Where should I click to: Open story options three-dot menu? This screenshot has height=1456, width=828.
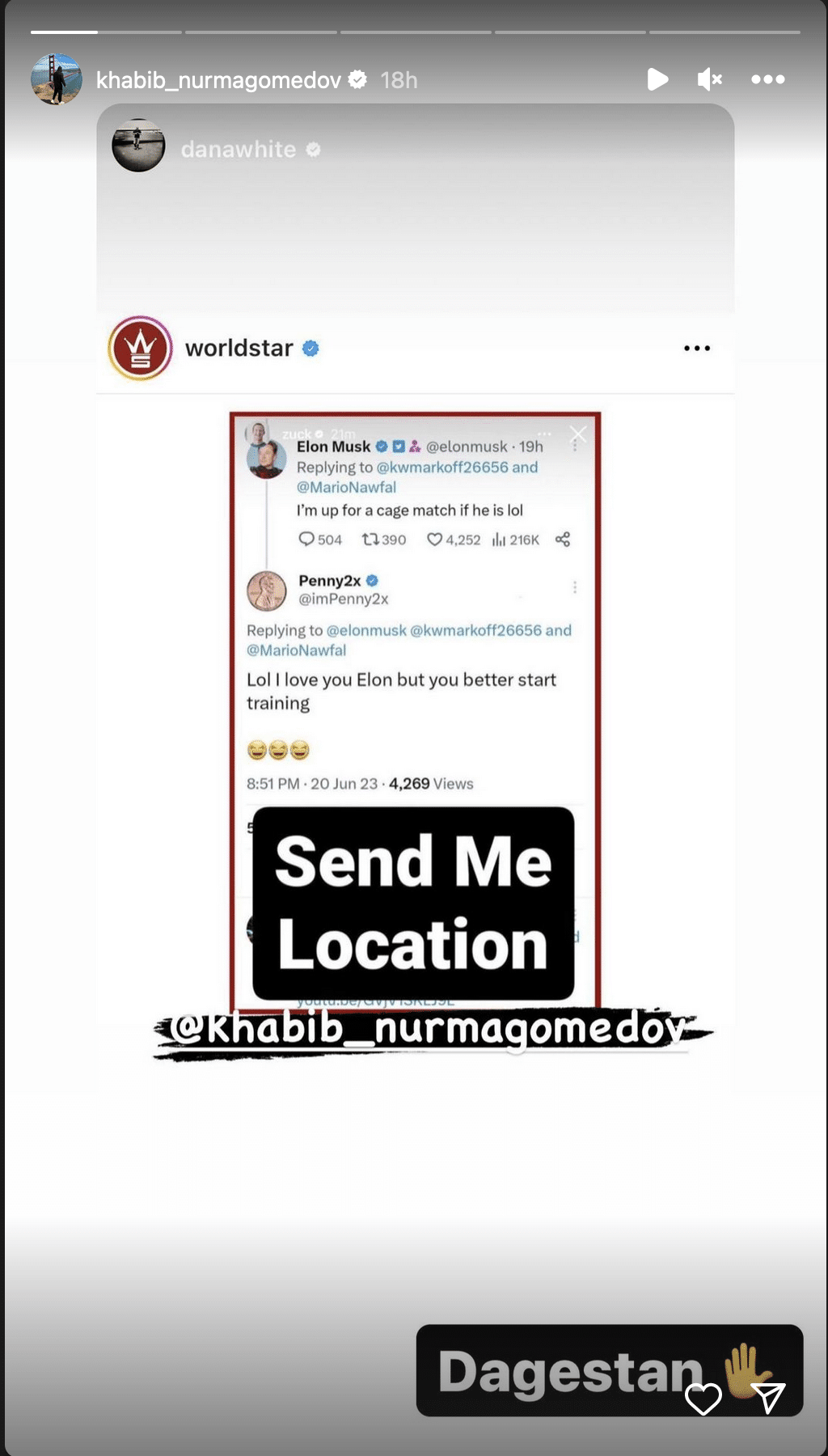click(767, 79)
